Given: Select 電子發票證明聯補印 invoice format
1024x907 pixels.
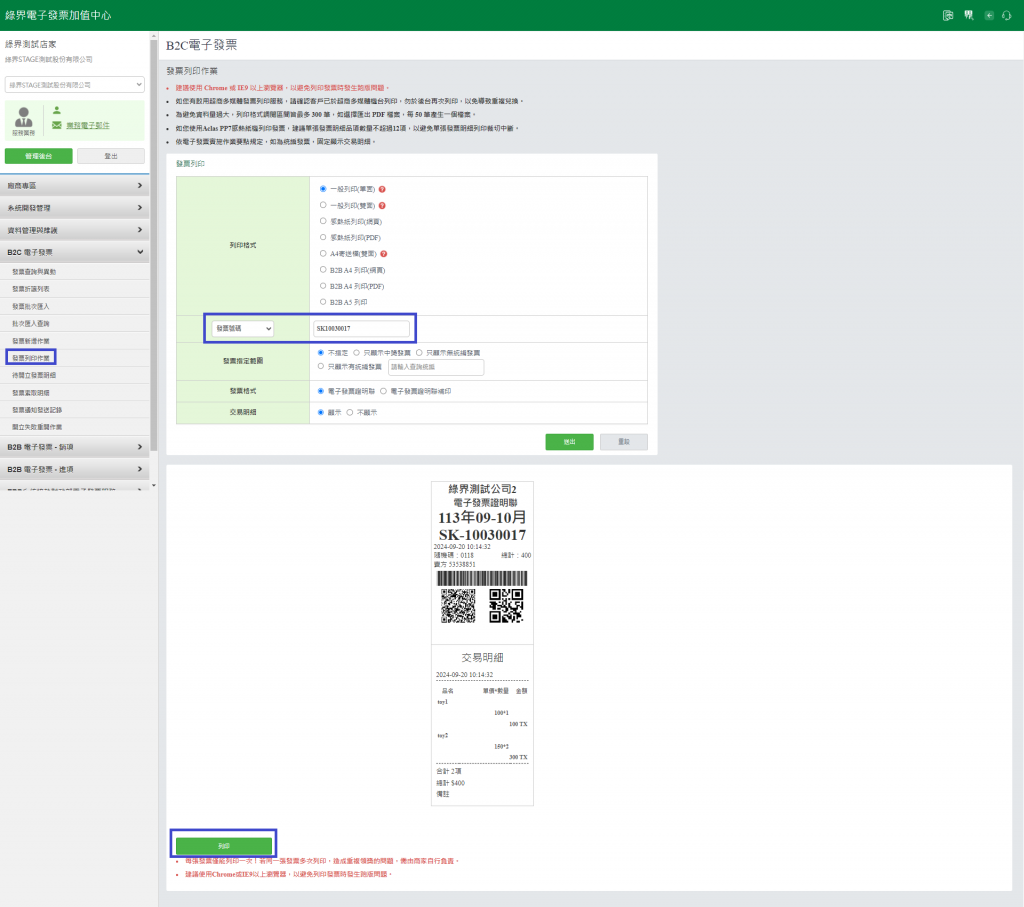Looking at the screenshot, I should tap(383, 391).
